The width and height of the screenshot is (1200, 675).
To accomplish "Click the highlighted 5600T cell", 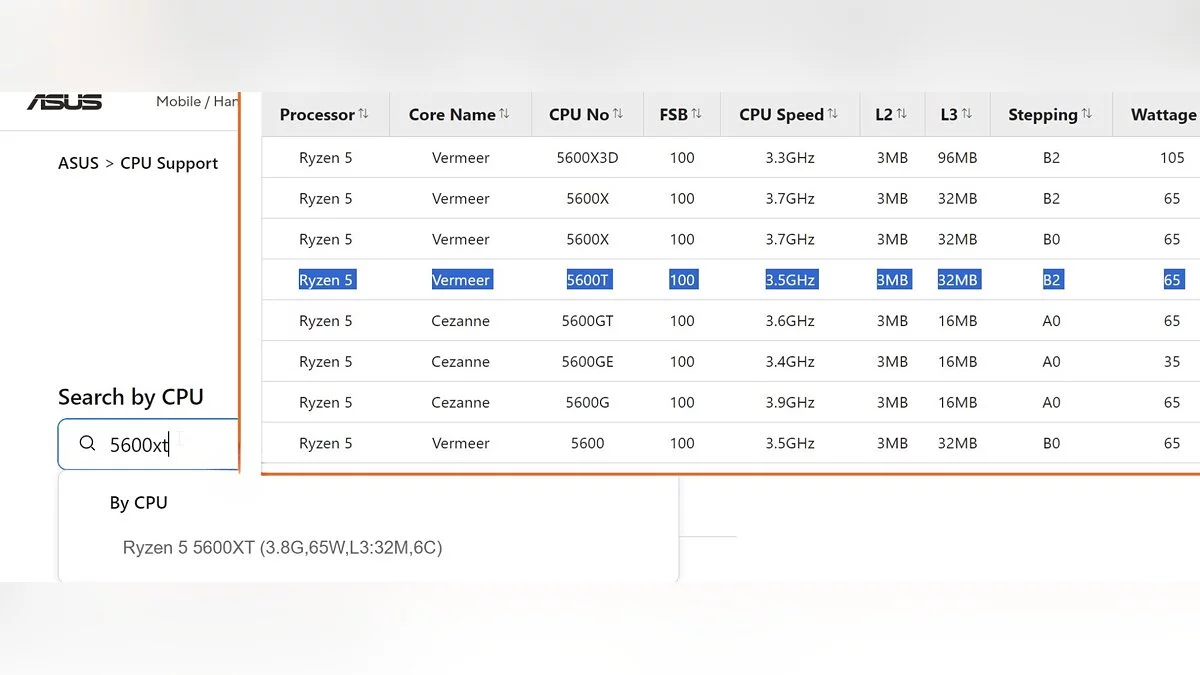I will [588, 280].
